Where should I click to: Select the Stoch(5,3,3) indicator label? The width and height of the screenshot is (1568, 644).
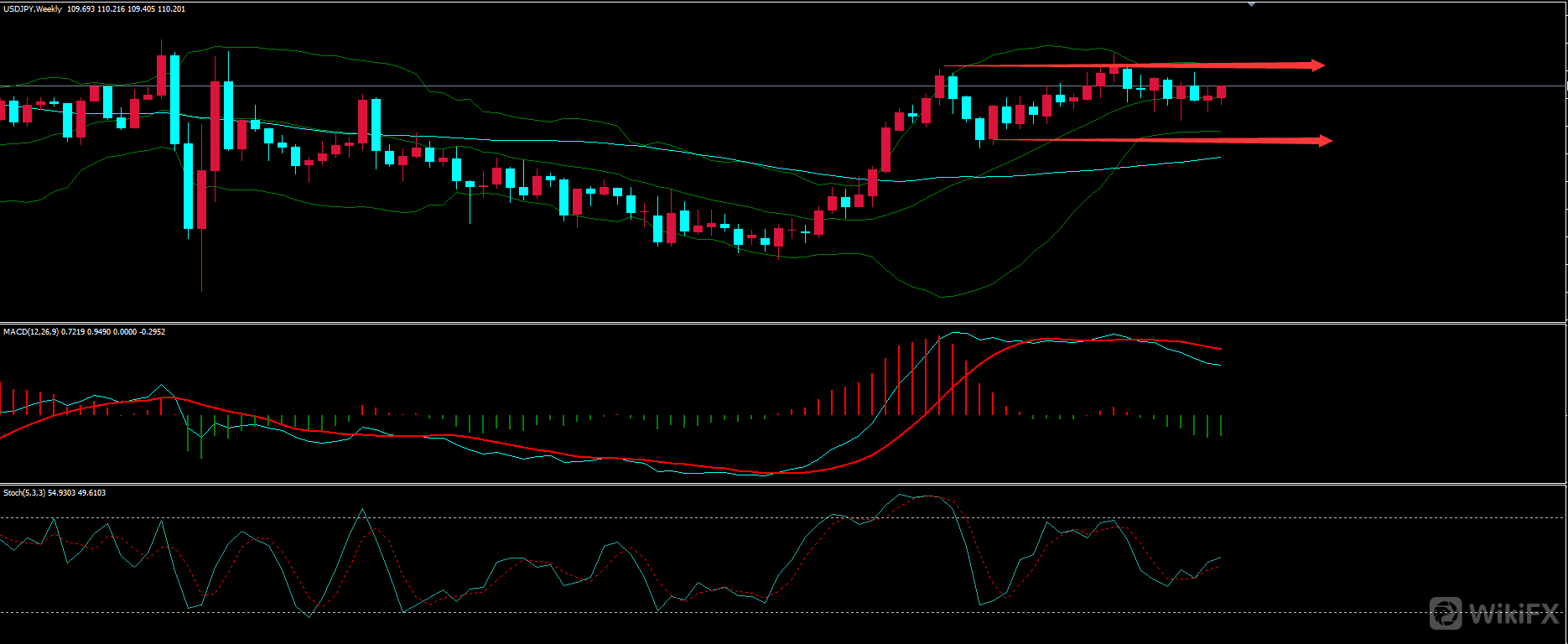pyautogui.click(x=24, y=493)
